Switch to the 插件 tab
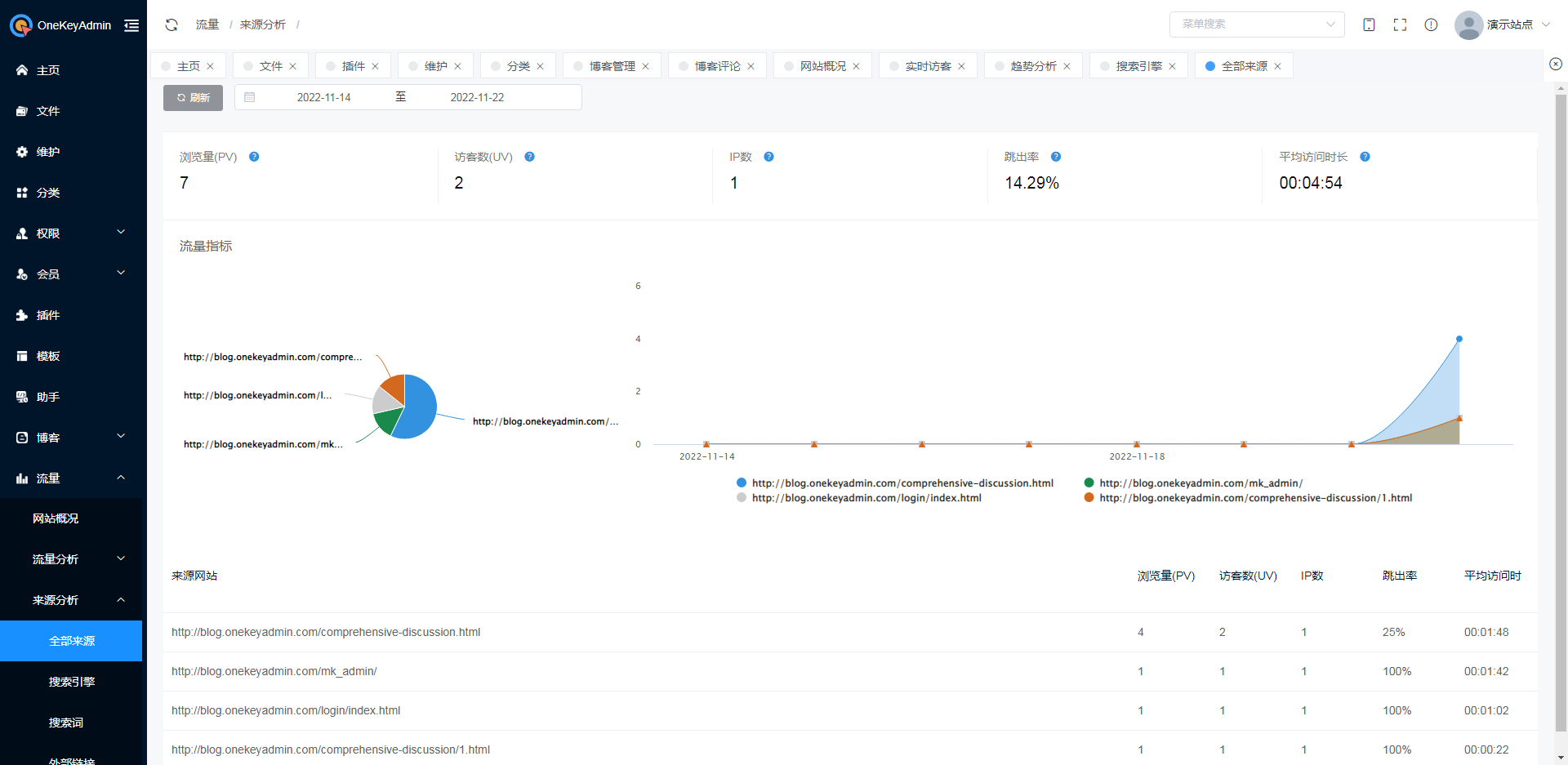The height and width of the screenshot is (765, 1568). pyautogui.click(x=353, y=66)
